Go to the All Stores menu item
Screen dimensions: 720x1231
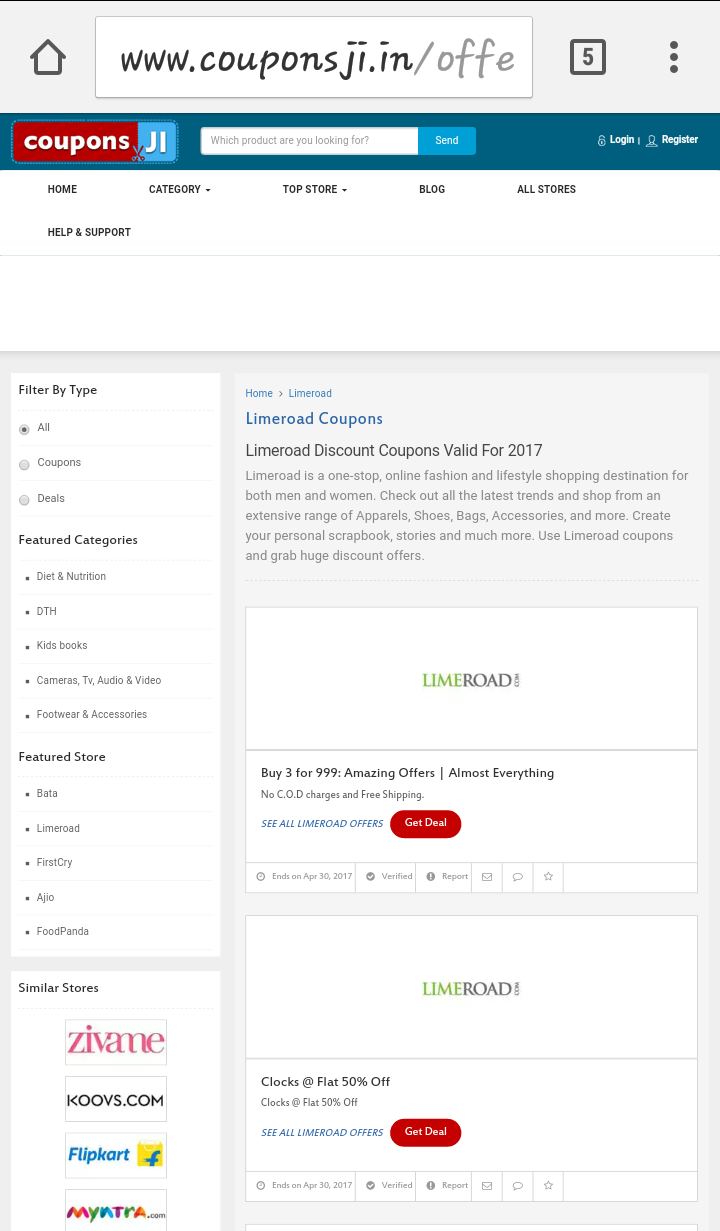point(546,190)
